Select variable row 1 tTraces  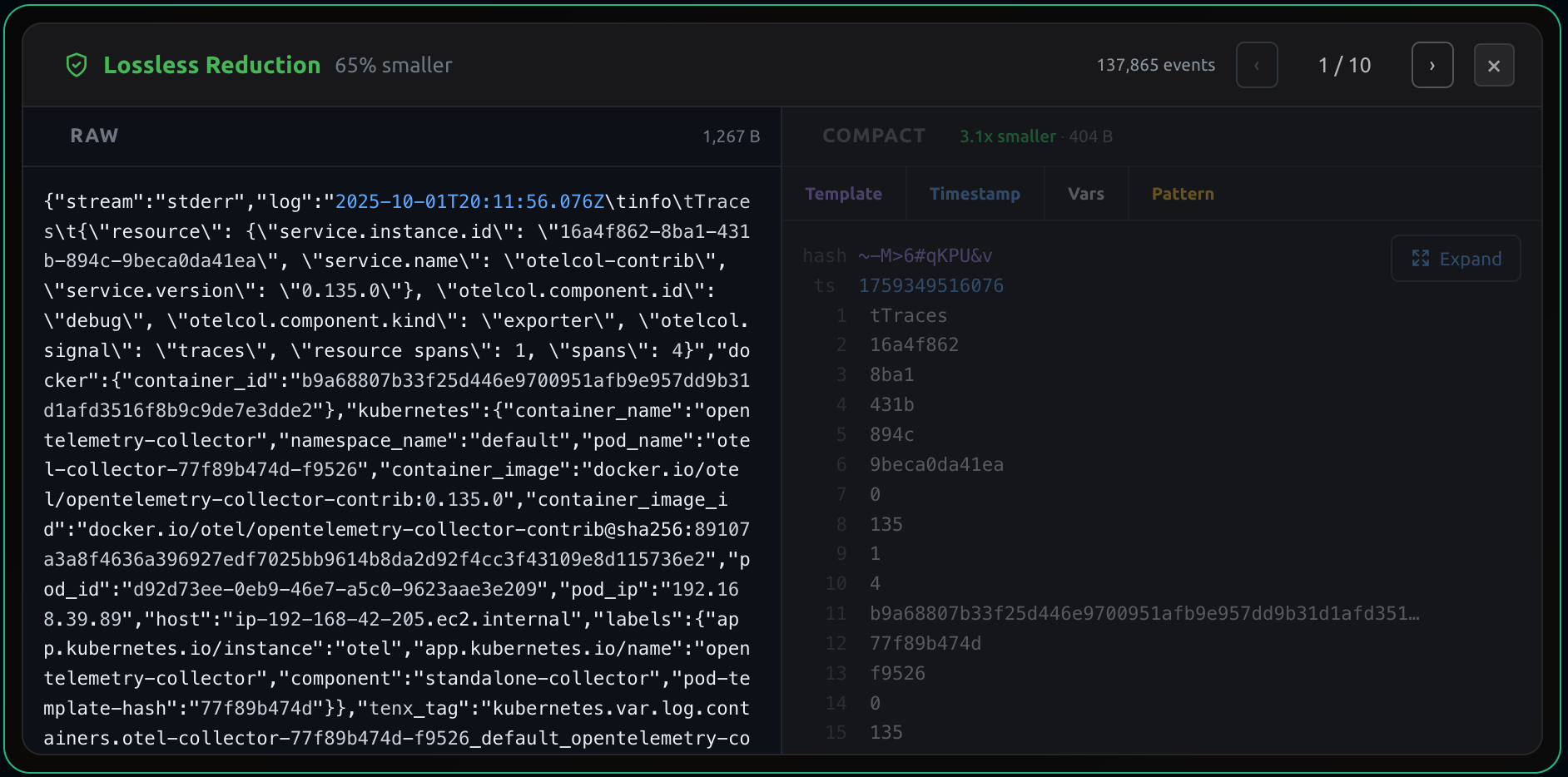point(908,315)
